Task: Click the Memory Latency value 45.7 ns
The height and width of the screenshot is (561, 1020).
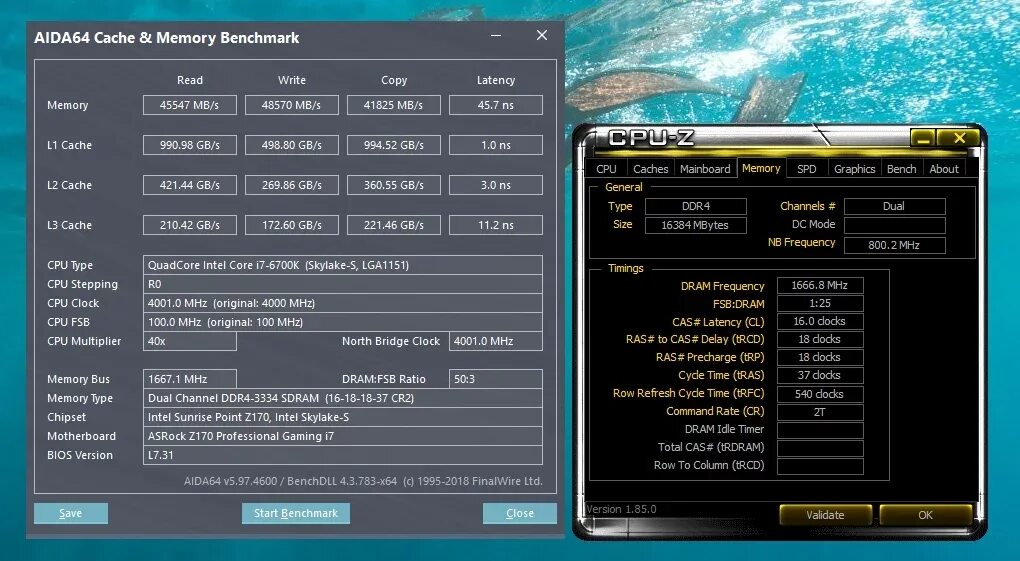Action: pos(496,105)
